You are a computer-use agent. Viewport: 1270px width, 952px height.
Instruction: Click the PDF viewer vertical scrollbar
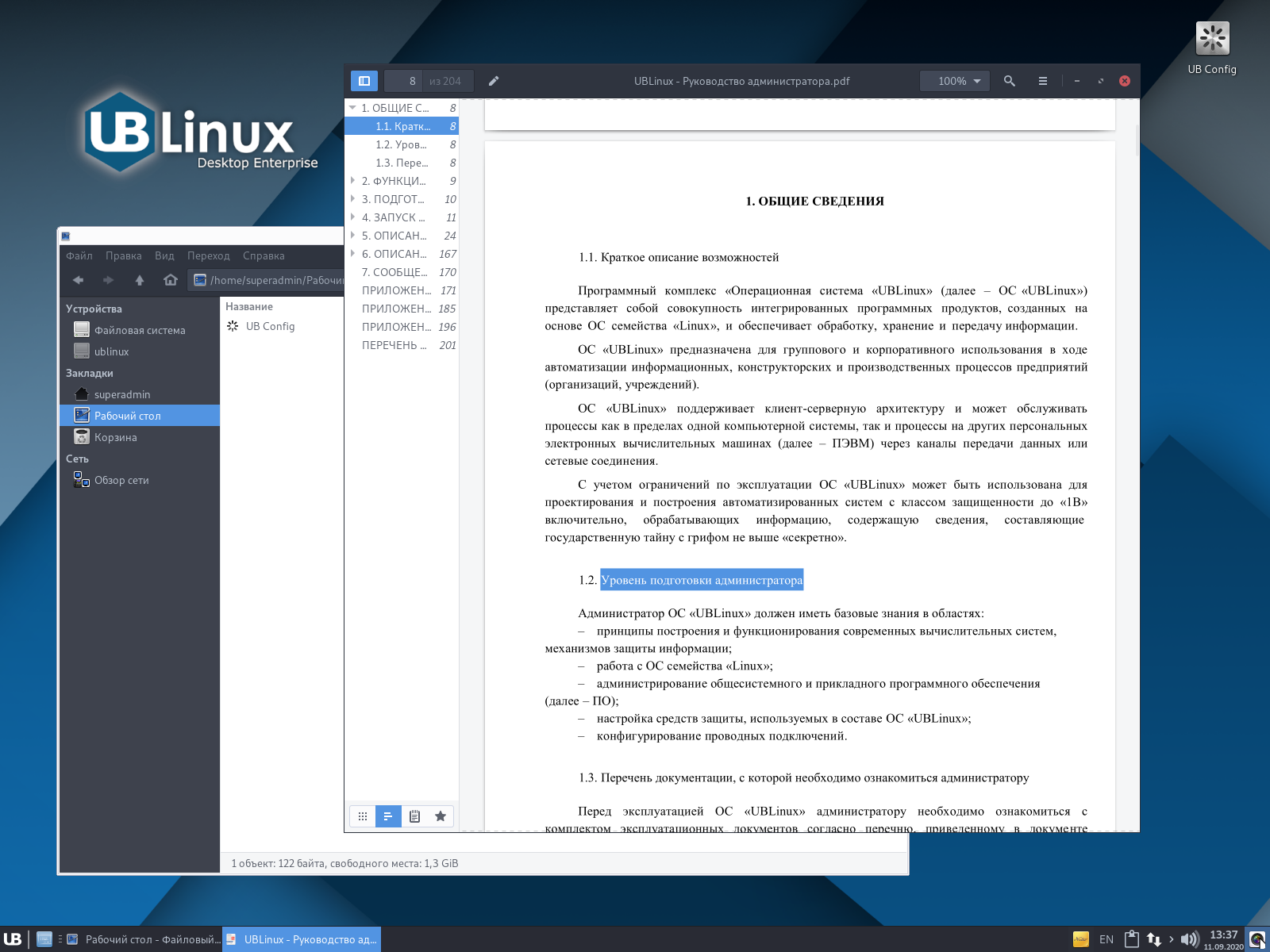point(1137,140)
